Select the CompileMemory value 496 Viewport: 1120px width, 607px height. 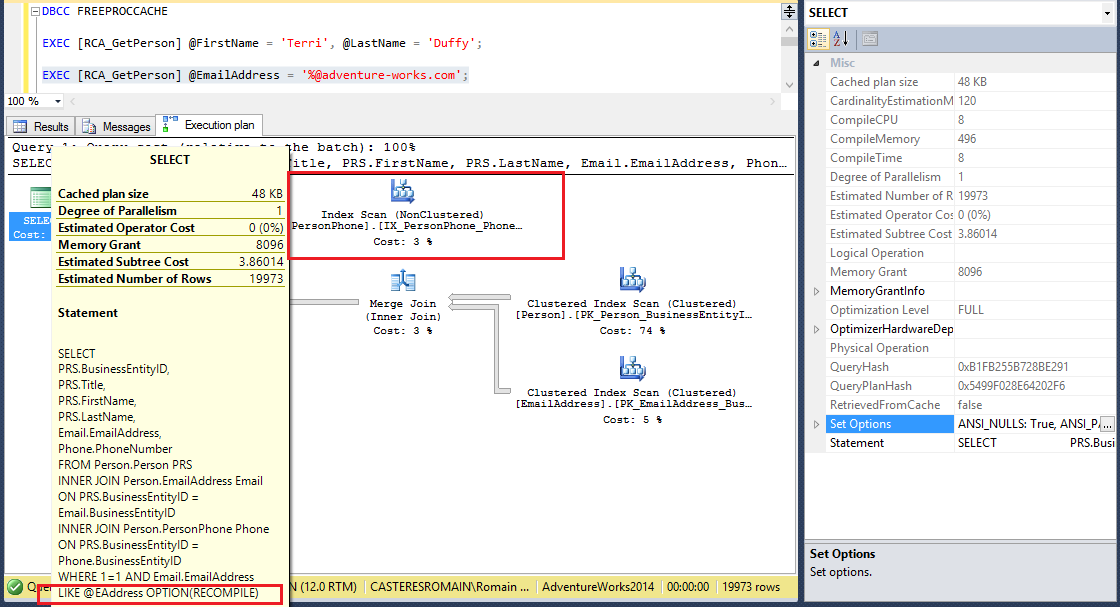(x=967, y=139)
